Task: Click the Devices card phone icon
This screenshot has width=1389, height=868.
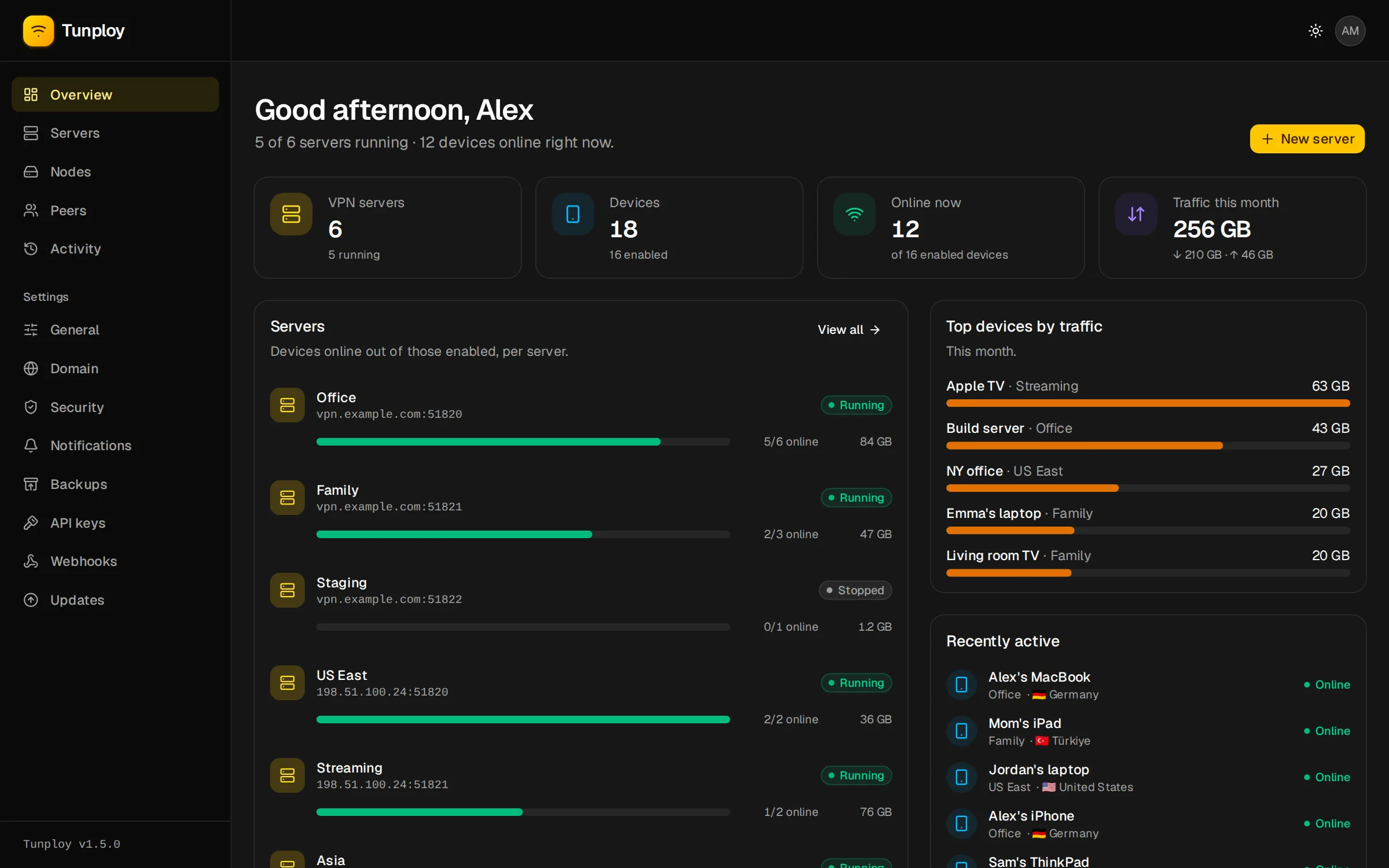Action: point(573,214)
